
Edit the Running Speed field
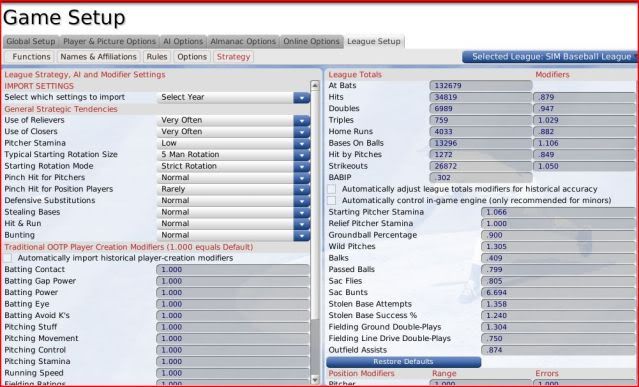tap(233, 373)
